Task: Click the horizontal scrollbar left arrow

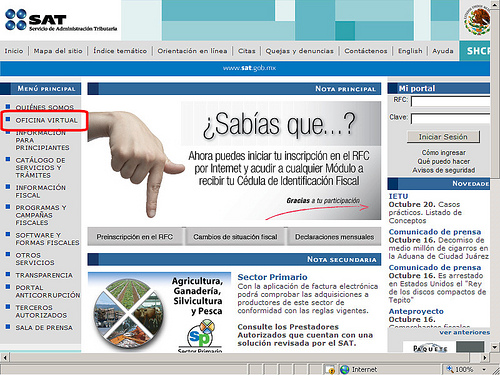Action: (x=5, y=358)
